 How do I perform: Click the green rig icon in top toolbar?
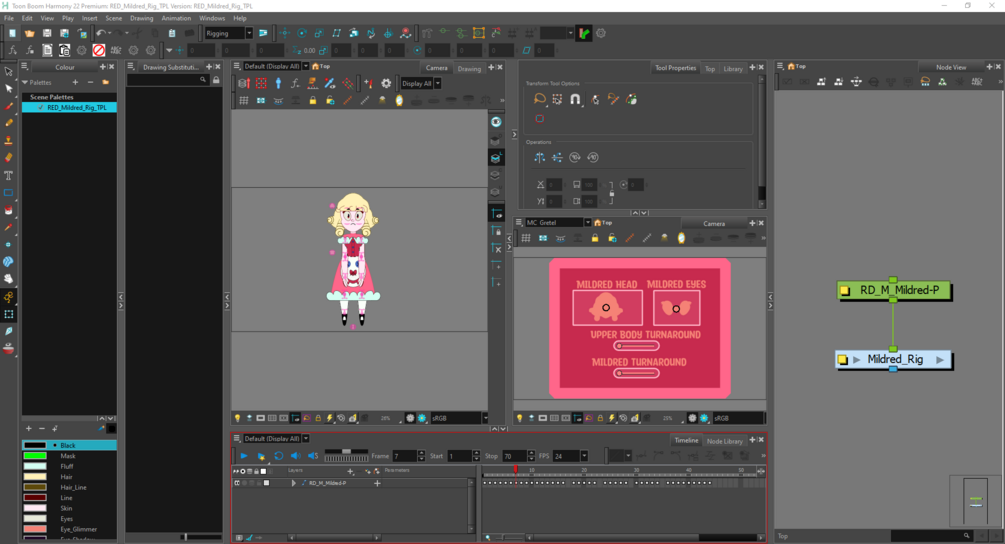coord(584,33)
